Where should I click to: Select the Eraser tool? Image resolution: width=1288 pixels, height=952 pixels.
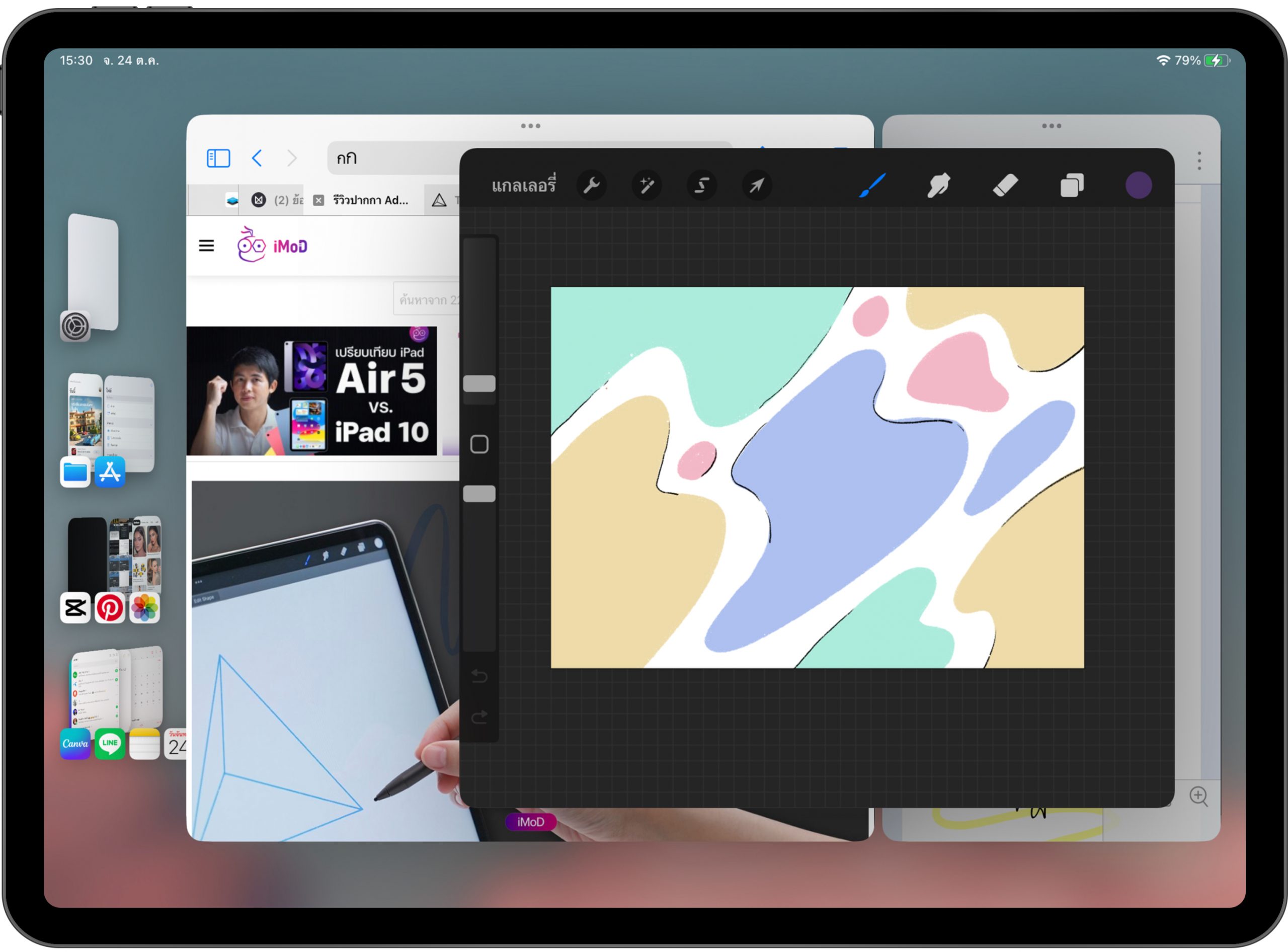(x=1005, y=186)
